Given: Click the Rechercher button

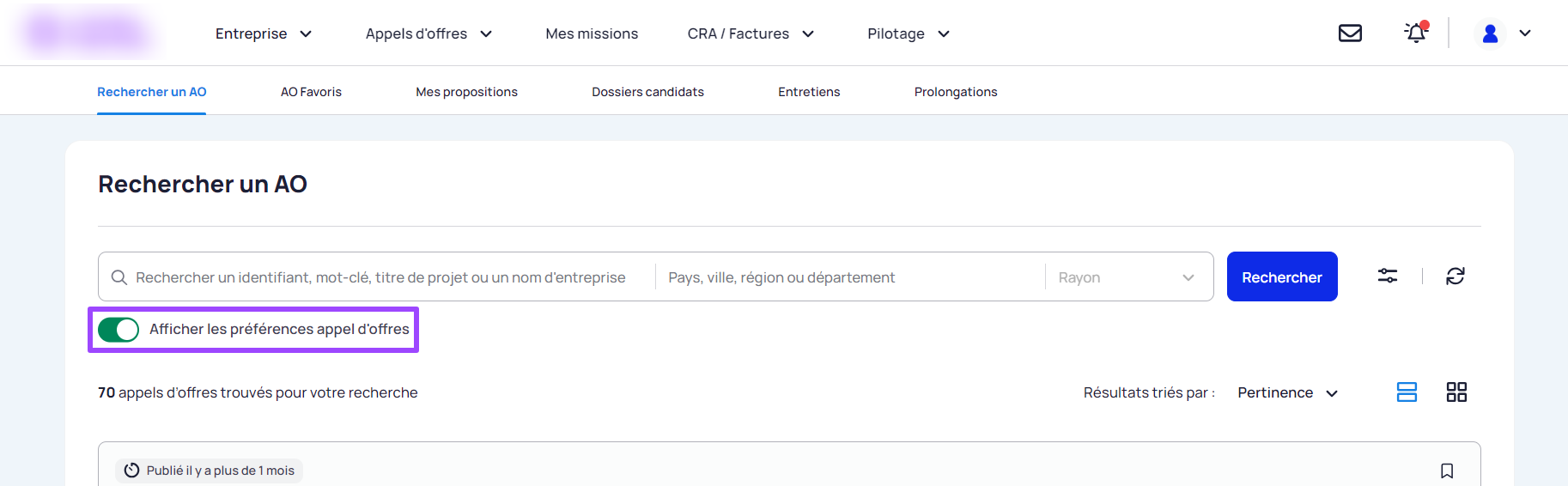Looking at the screenshot, I should pos(1281,276).
